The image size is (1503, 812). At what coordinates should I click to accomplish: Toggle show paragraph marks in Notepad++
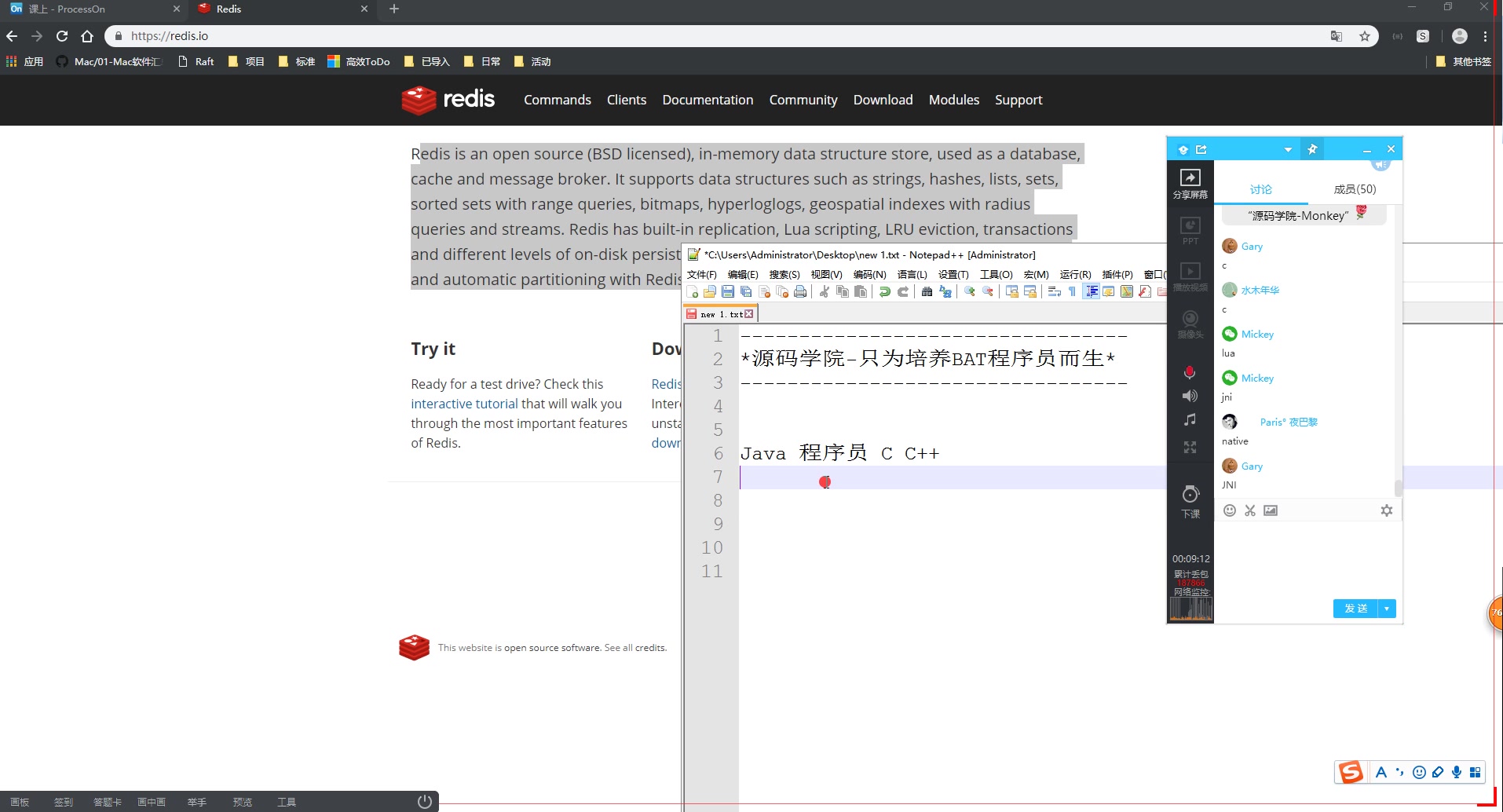coord(1071,291)
